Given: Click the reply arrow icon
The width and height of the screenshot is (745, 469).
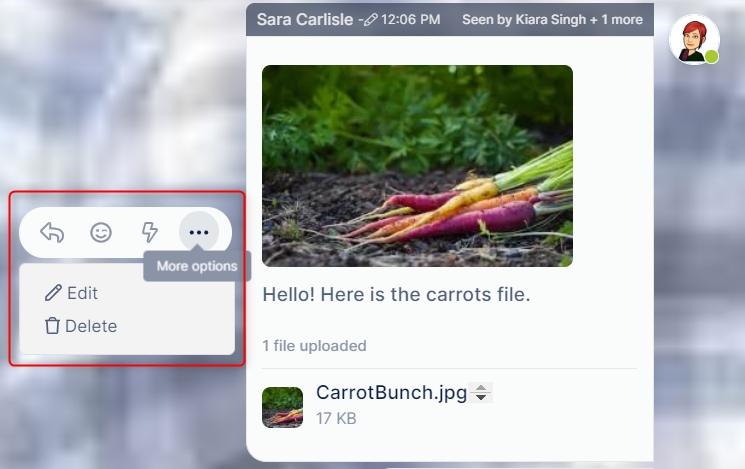Looking at the screenshot, I should [52, 232].
